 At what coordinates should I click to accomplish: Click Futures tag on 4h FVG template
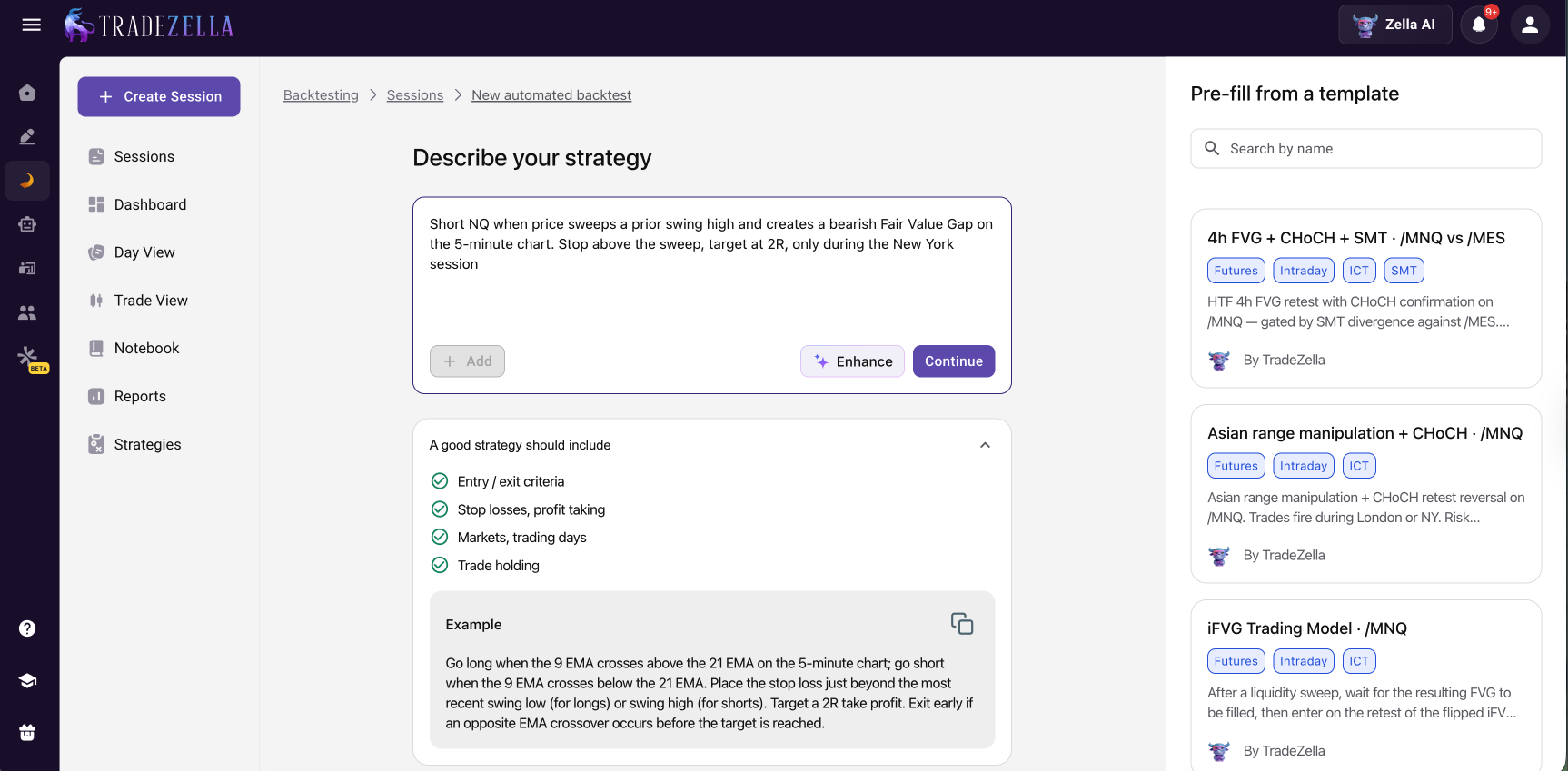pyautogui.click(x=1236, y=271)
